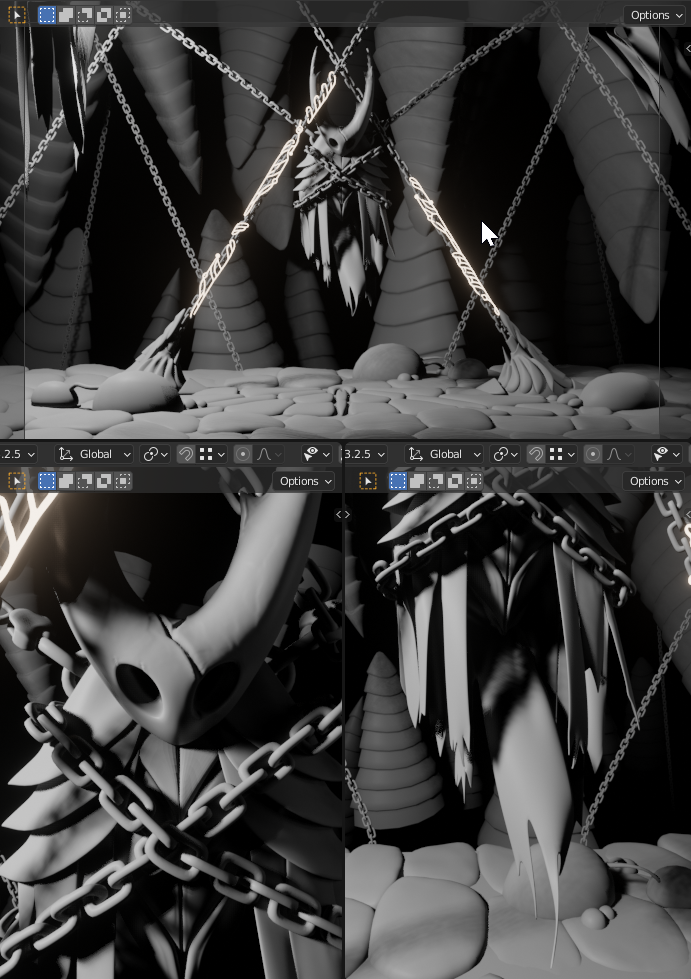Screen dimensions: 691x979
Task: Choose 'Intersect selection' mode in the tattered cloak viewport
Action: (x=474, y=481)
